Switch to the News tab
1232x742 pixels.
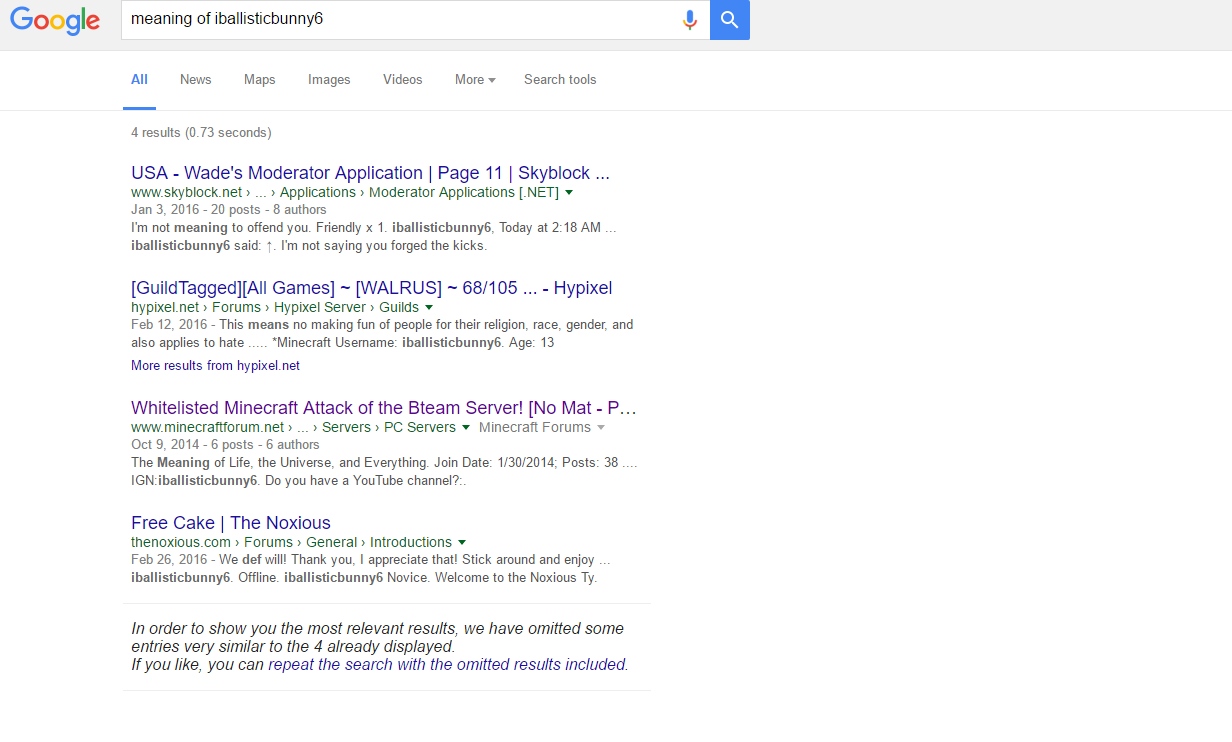pyautogui.click(x=196, y=80)
